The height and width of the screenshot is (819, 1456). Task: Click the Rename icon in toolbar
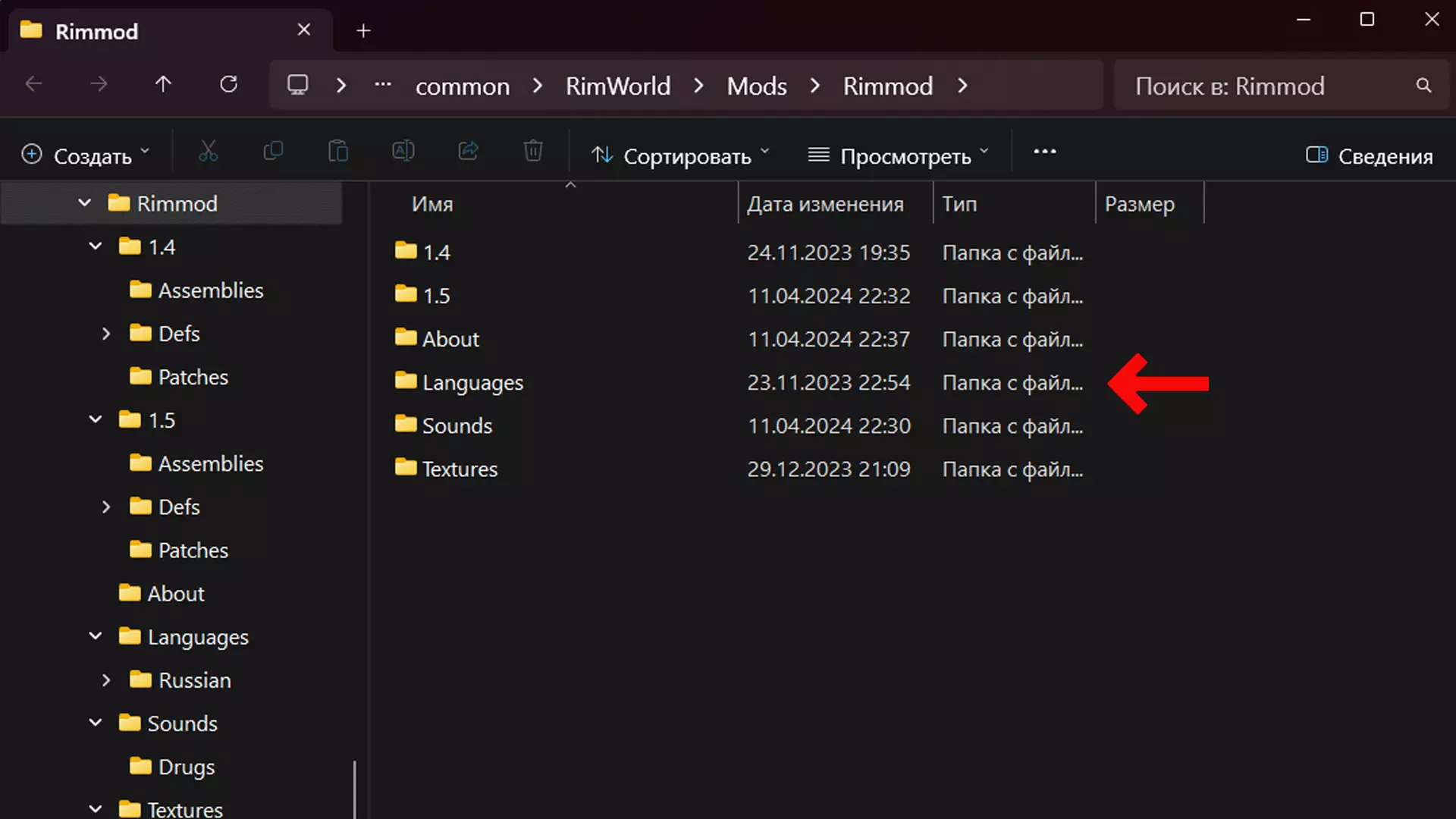(x=403, y=152)
